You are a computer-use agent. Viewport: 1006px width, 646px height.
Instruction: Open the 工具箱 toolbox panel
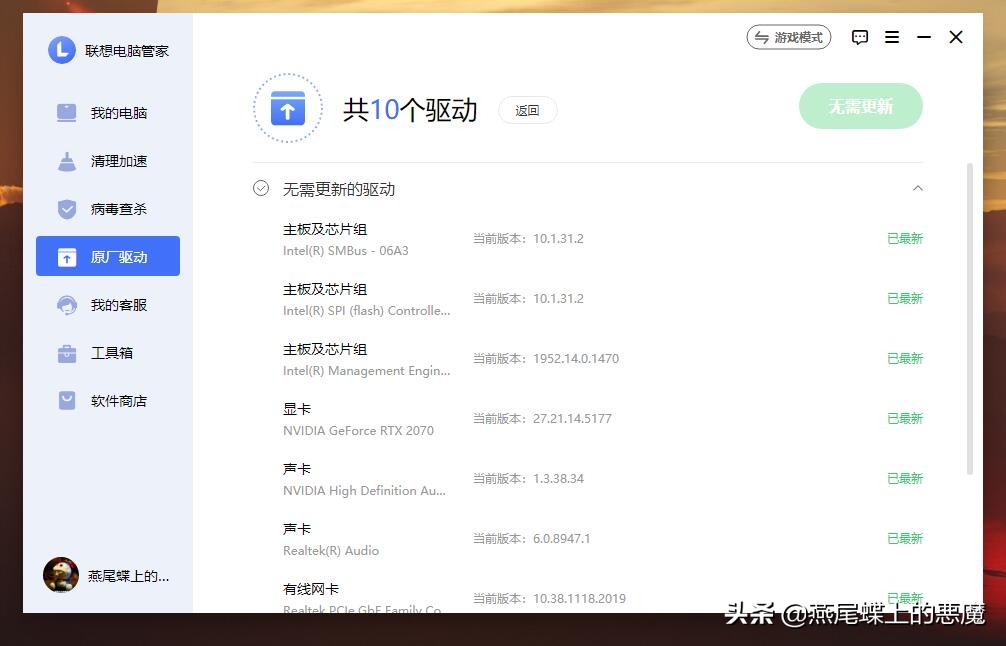(106, 352)
